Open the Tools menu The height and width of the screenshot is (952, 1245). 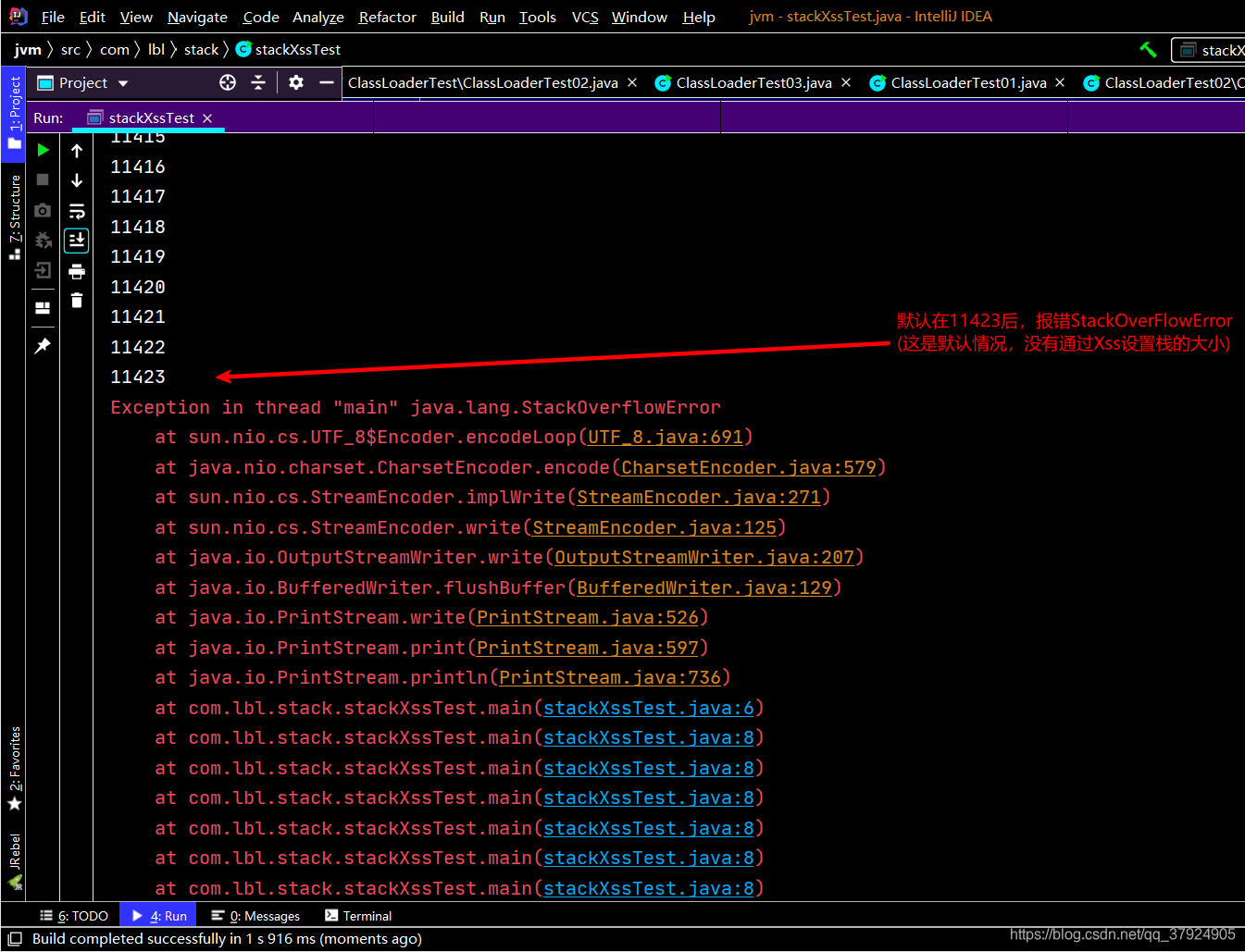pos(538,17)
